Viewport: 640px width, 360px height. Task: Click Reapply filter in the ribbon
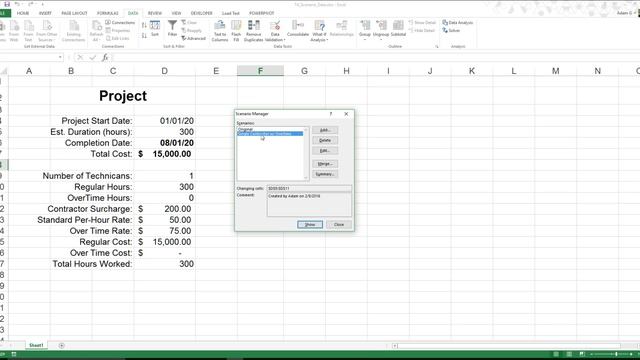click(x=191, y=30)
